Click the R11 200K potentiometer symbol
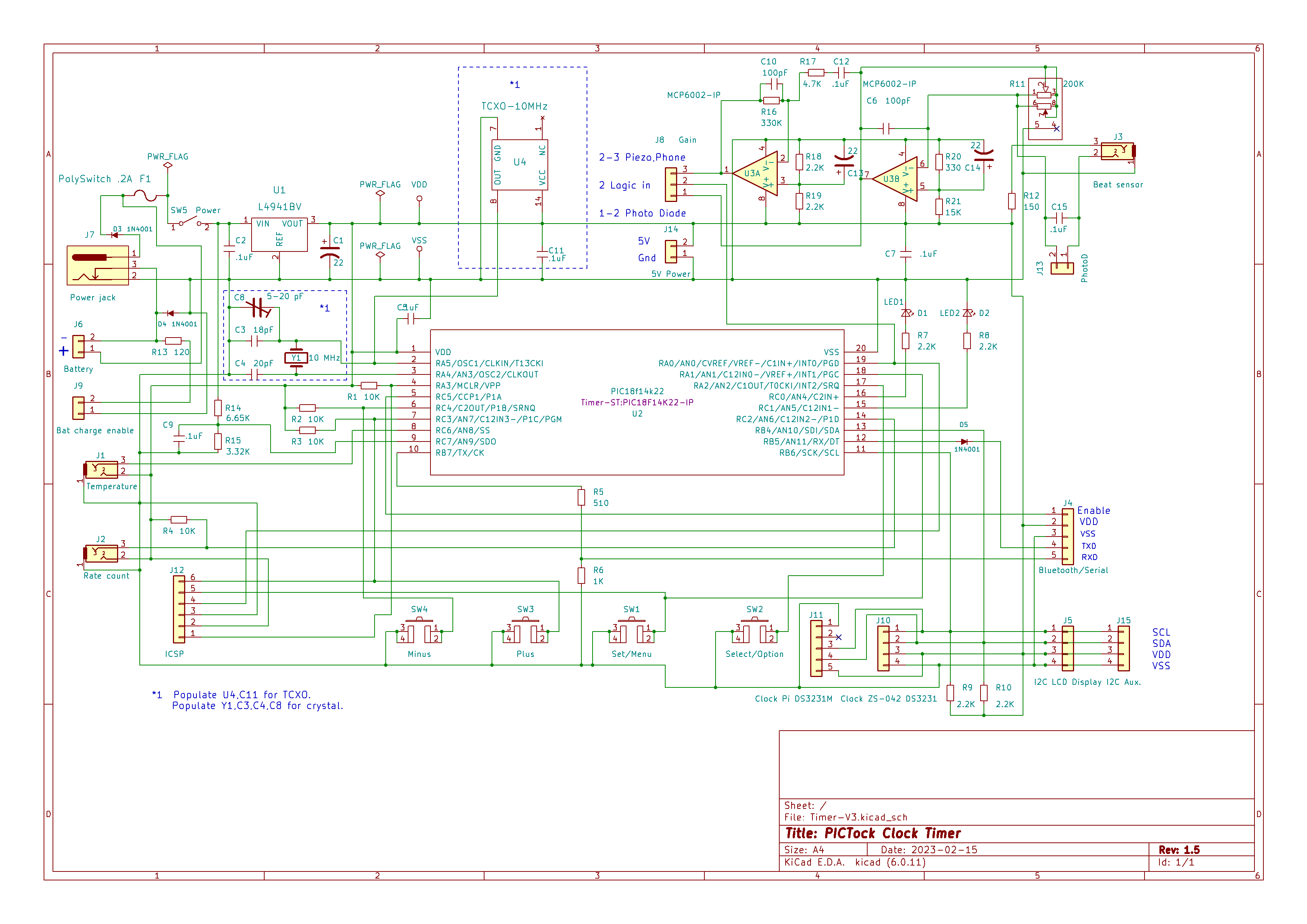This screenshot has height=924, width=1307. click(1045, 108)
